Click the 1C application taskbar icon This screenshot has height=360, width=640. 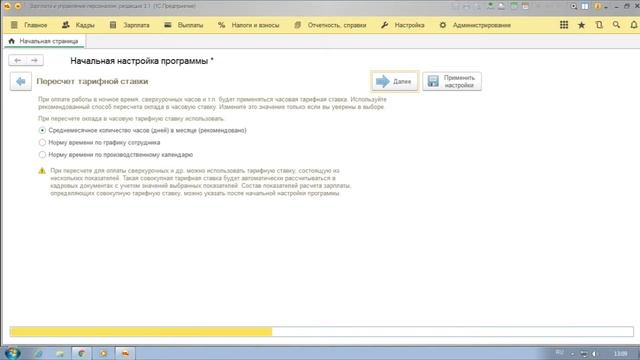(125, 353)
